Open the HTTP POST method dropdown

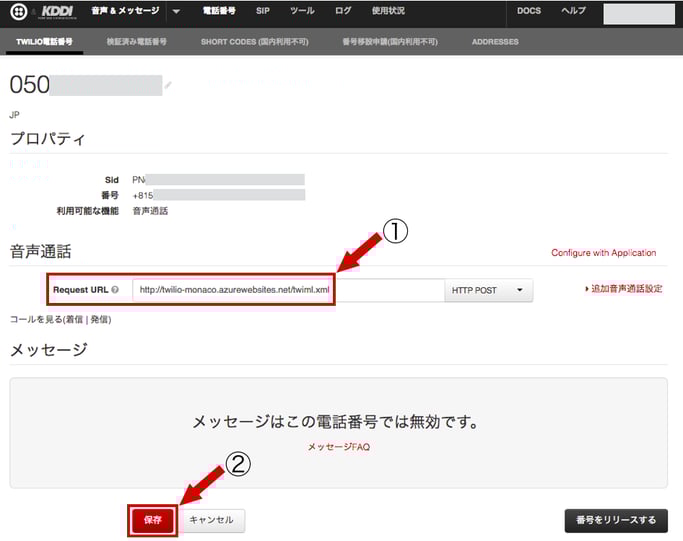click(x=488, y=290)
